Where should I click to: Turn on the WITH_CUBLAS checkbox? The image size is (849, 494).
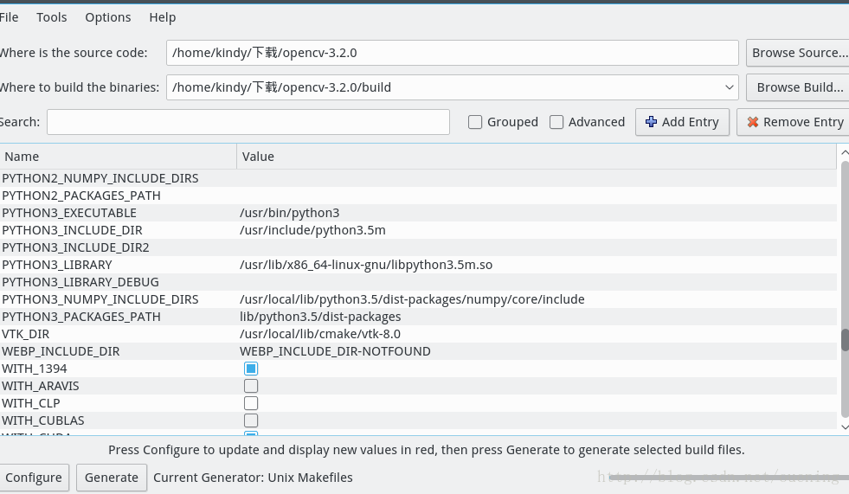pos(251,421)
